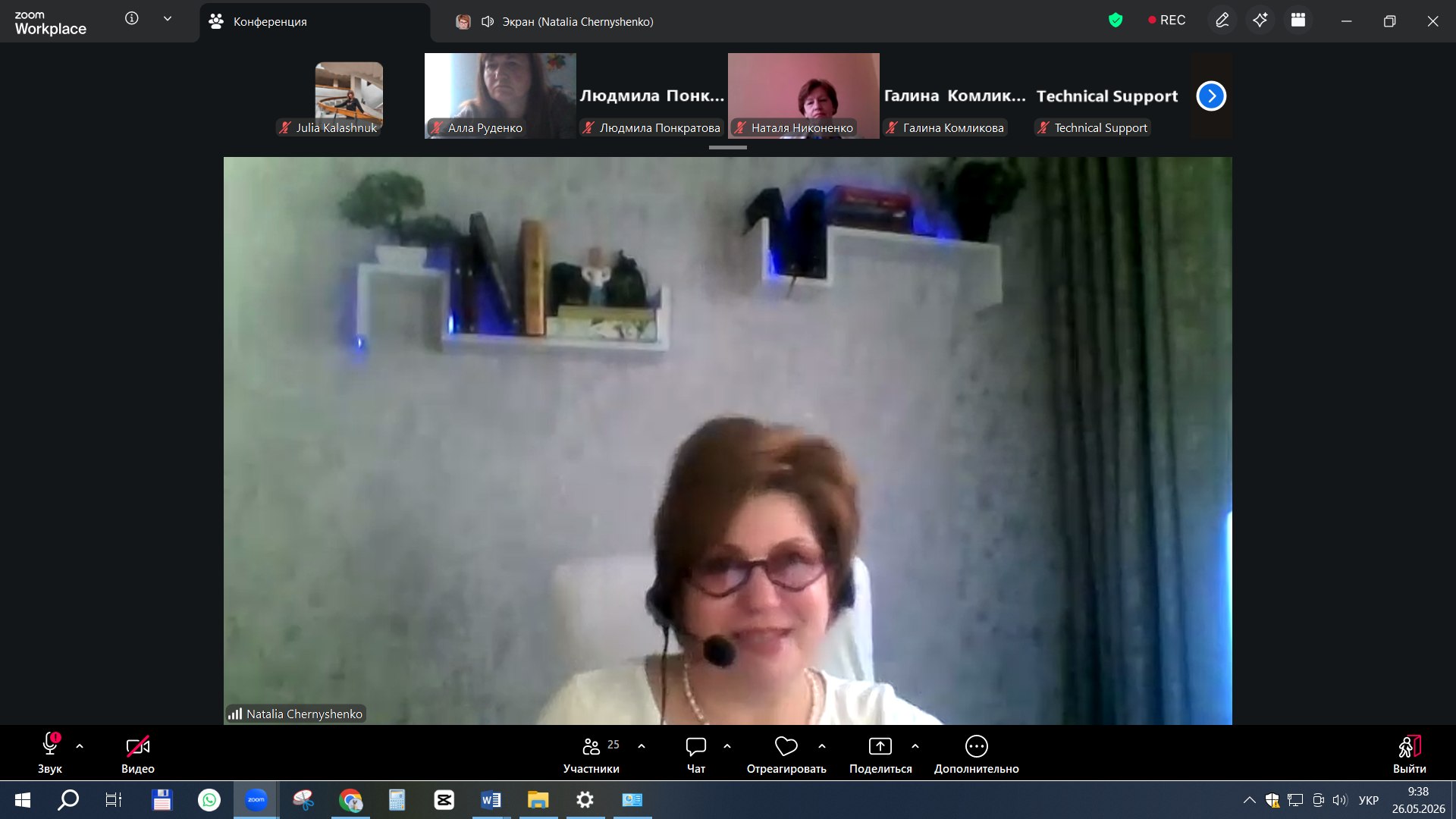Open the Дополнительно more options menu
The image size is (1456, 819).
pos(976,753)
